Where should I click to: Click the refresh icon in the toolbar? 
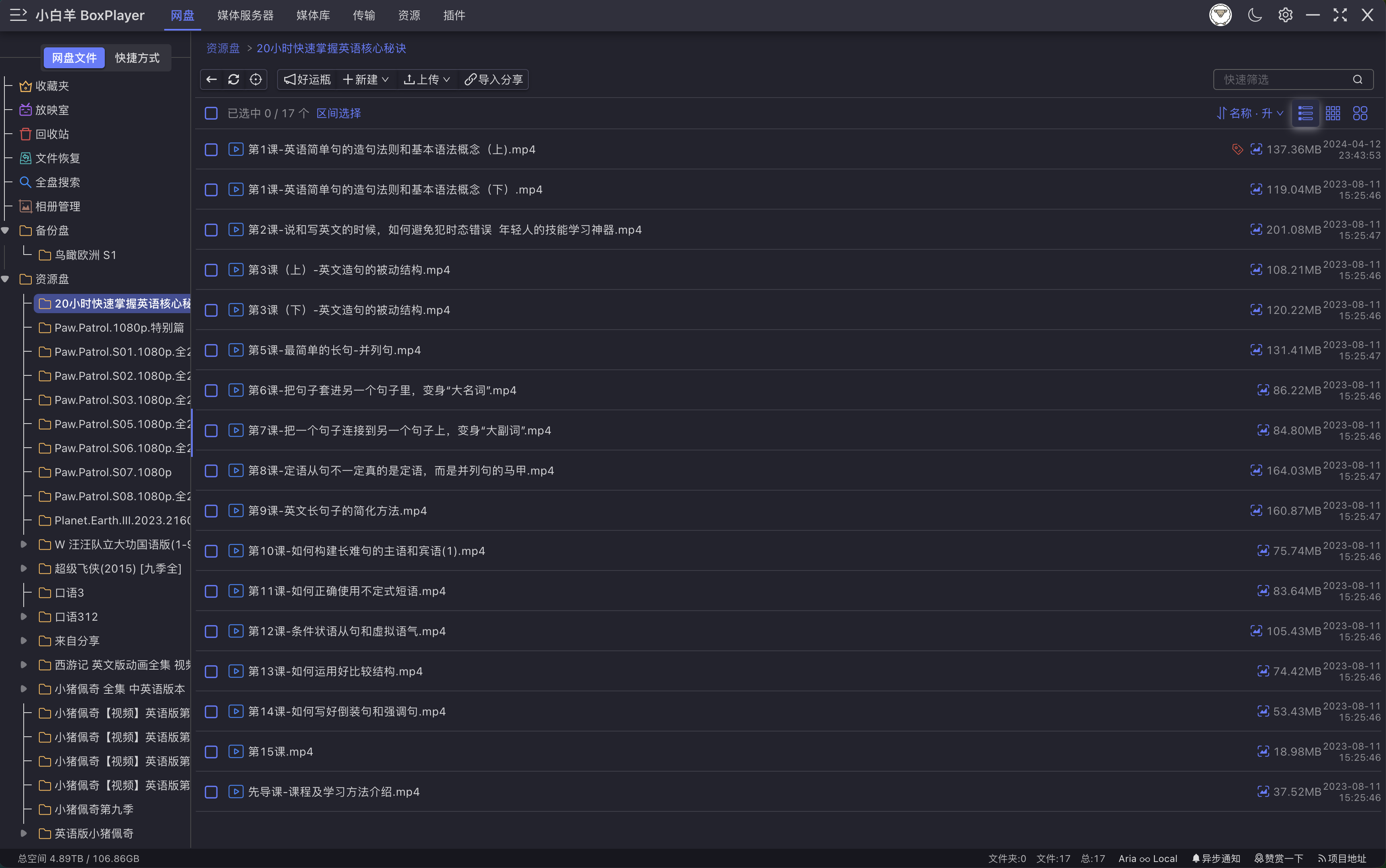pos(234,79)
